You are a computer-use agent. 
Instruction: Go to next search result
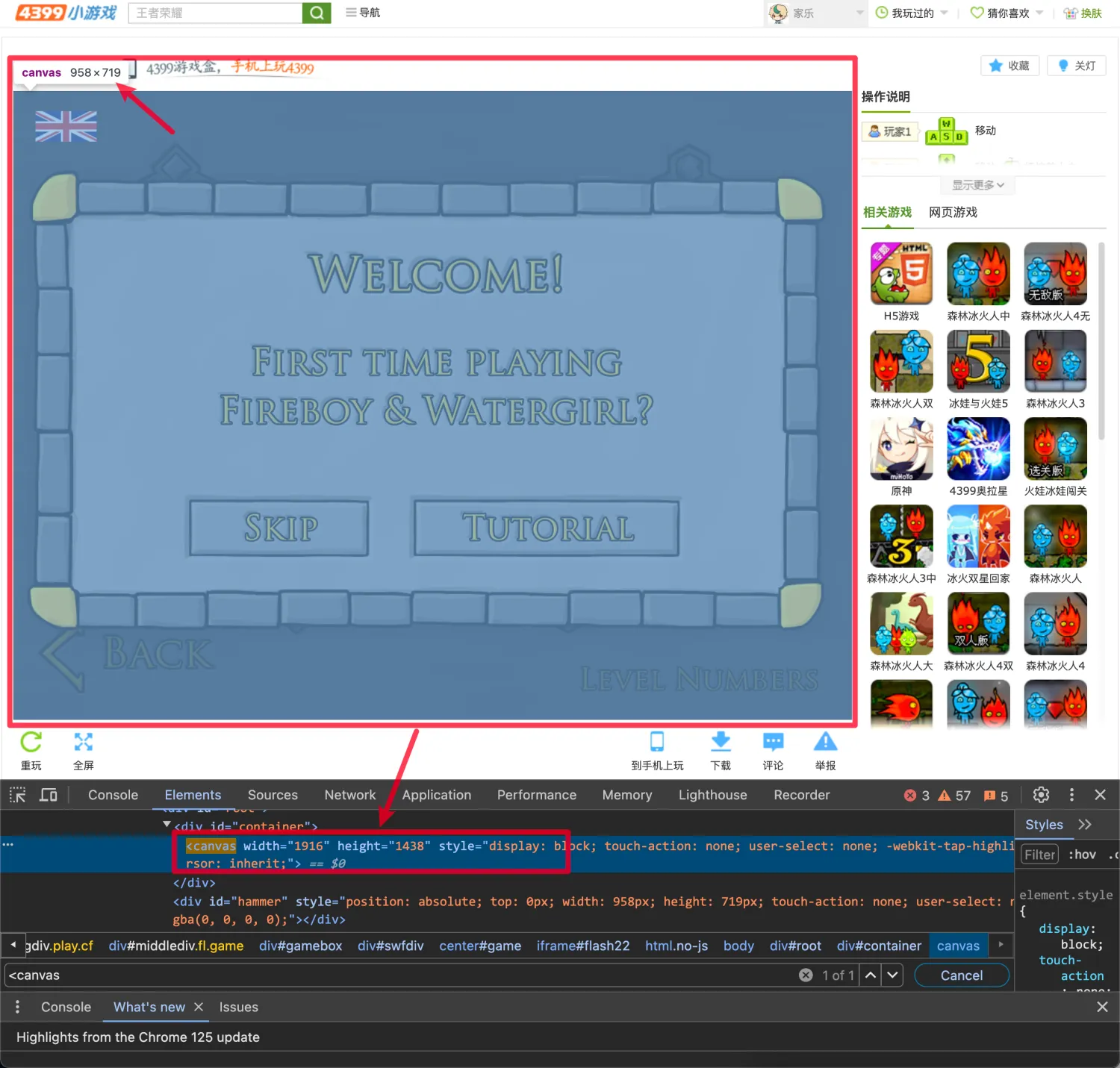pos(892,975)
